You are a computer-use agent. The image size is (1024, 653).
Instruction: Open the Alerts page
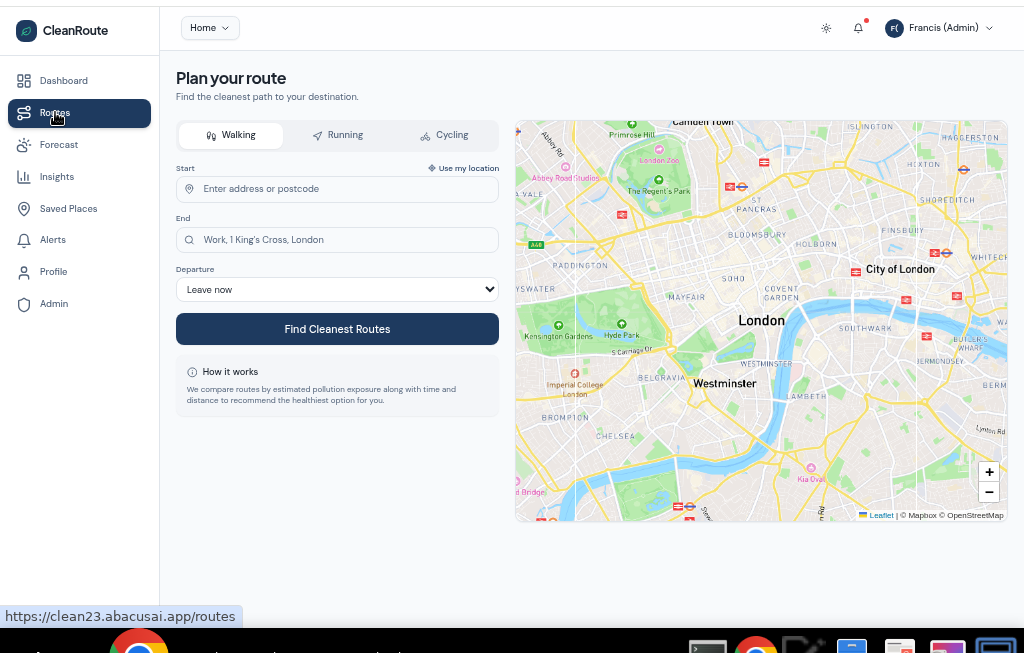79,240
